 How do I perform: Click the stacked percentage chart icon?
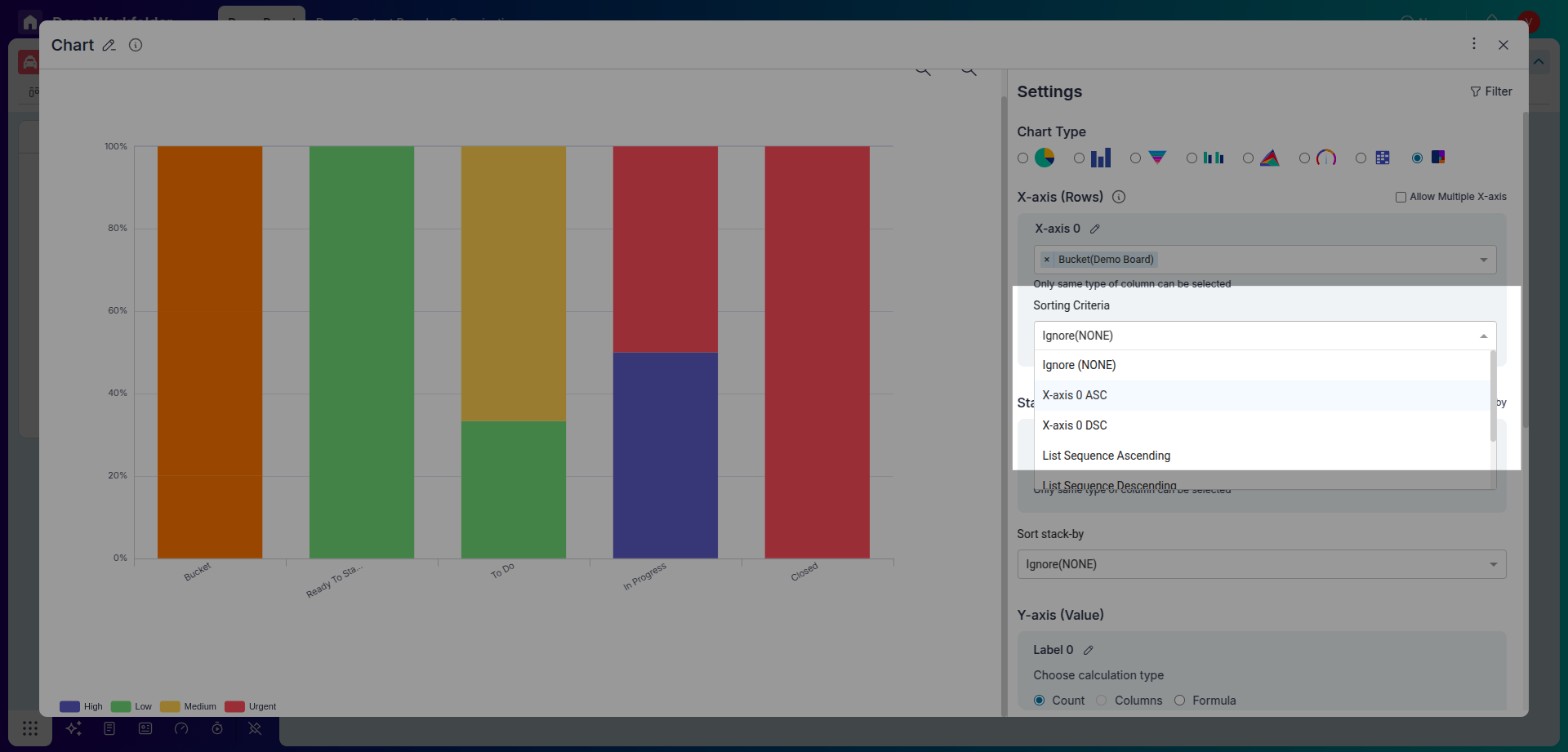(1438, 157)
